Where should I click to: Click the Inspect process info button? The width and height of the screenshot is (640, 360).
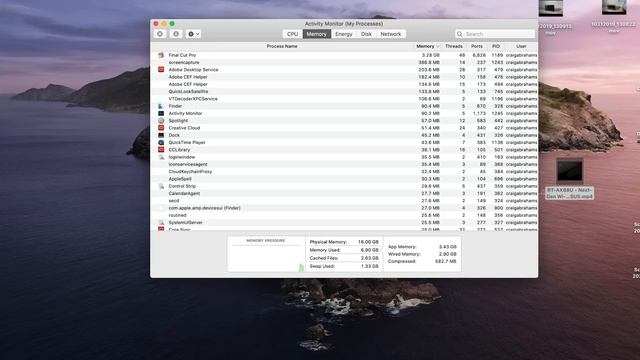[x=176, y=34]
